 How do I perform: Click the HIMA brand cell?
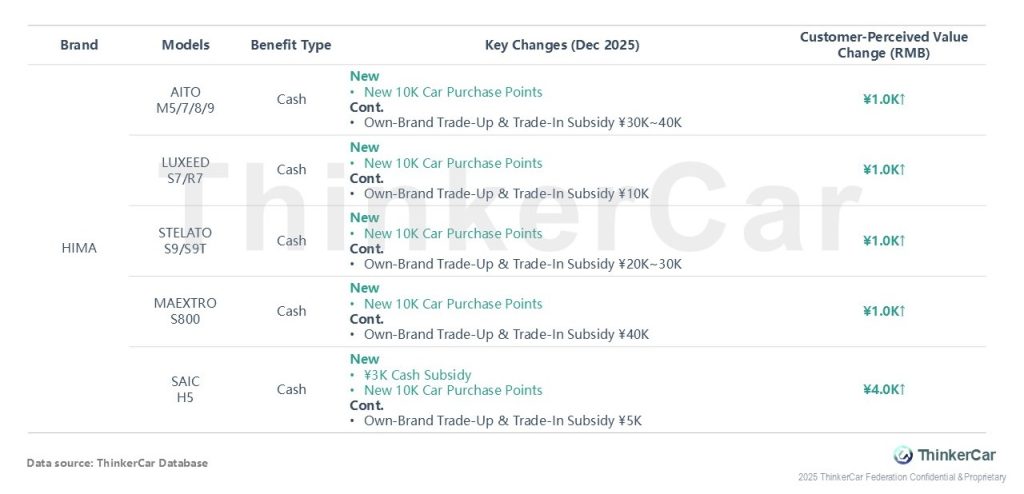click(x=79, y=248)
